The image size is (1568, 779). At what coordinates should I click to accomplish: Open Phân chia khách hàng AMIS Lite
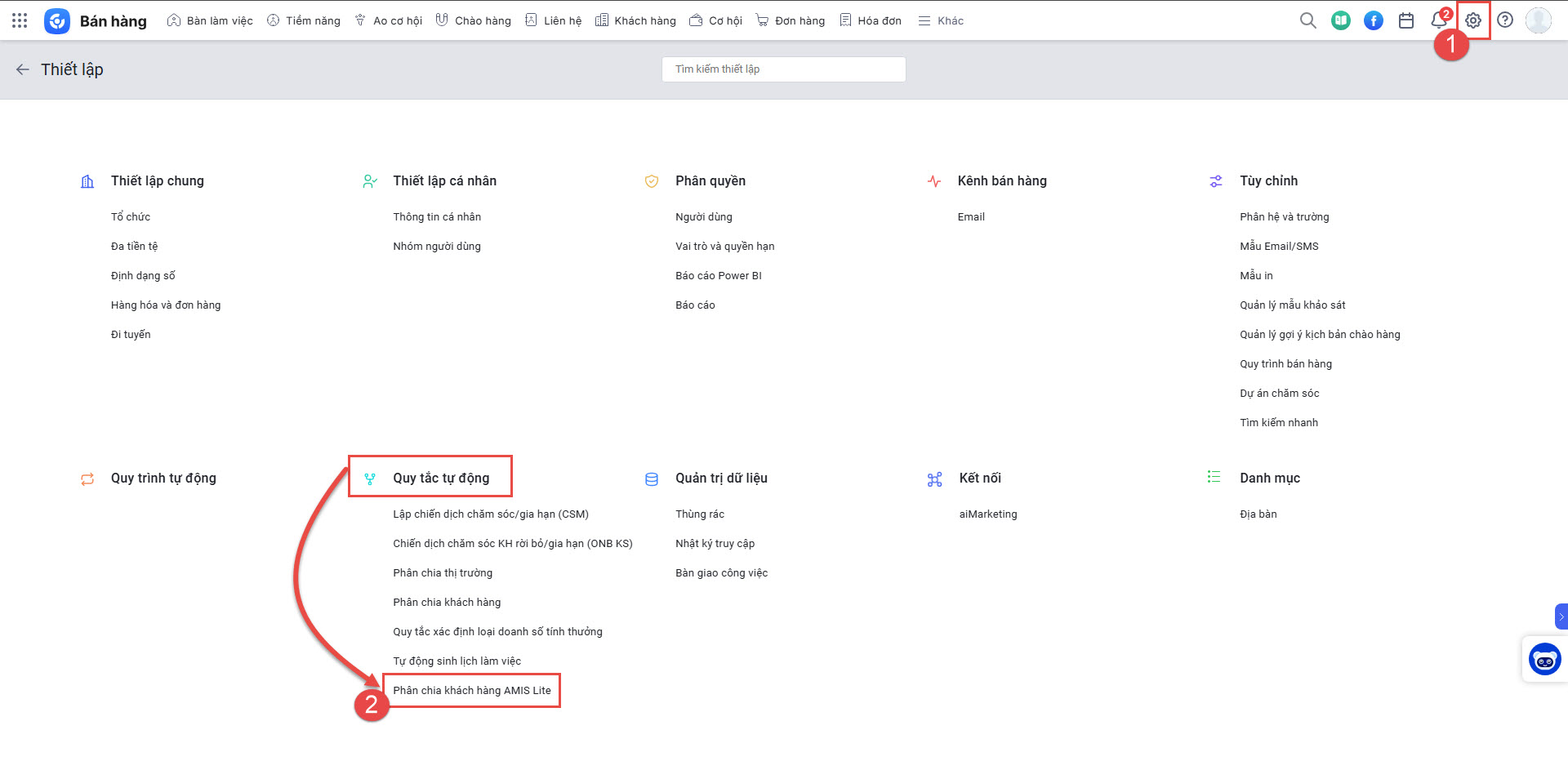472,690
